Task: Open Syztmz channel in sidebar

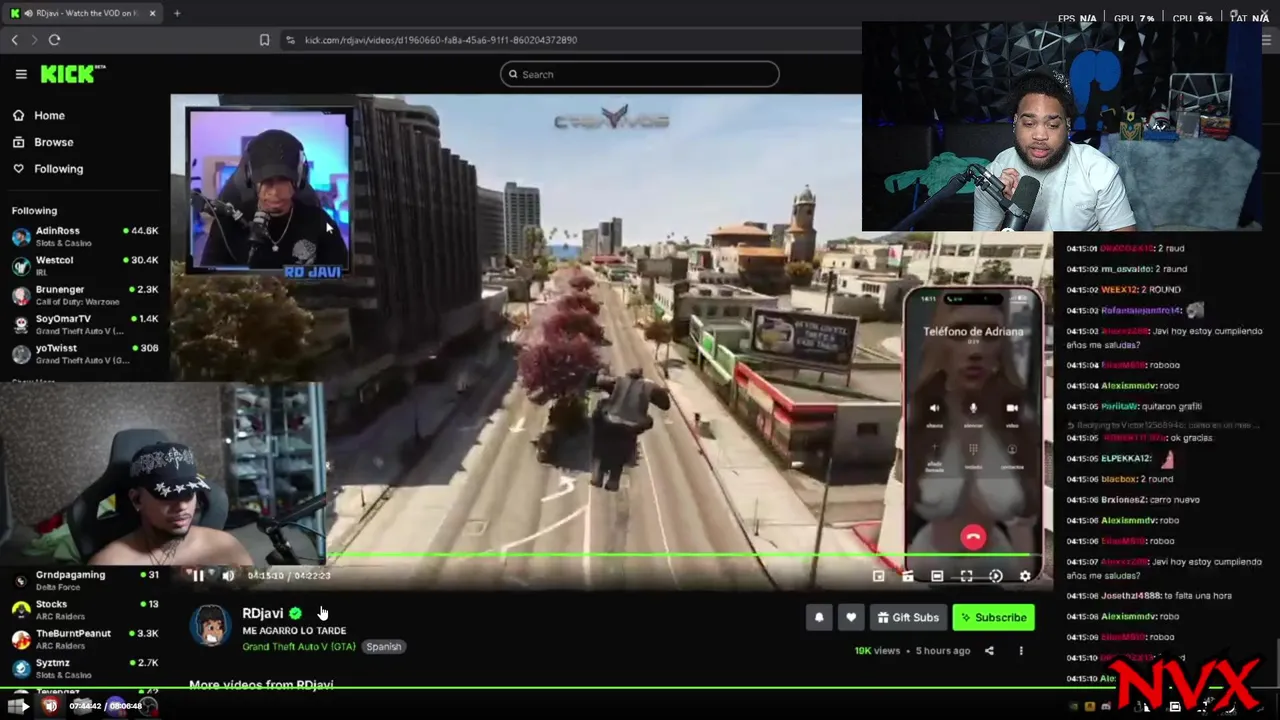Action: [85, 668]
